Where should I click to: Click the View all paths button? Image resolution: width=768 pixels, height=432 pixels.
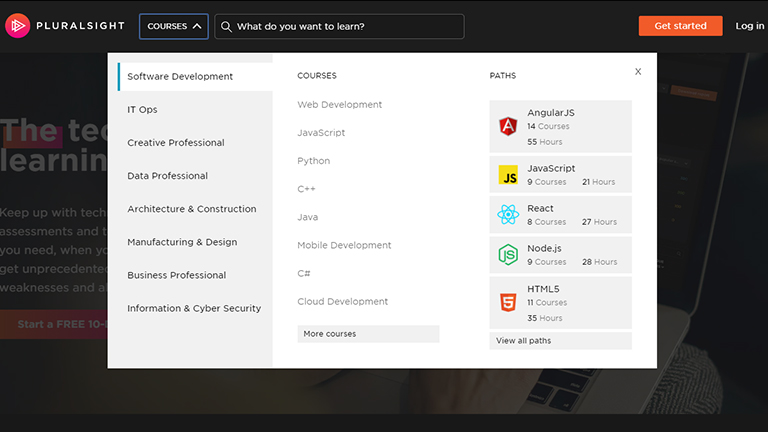pos(560,340)
